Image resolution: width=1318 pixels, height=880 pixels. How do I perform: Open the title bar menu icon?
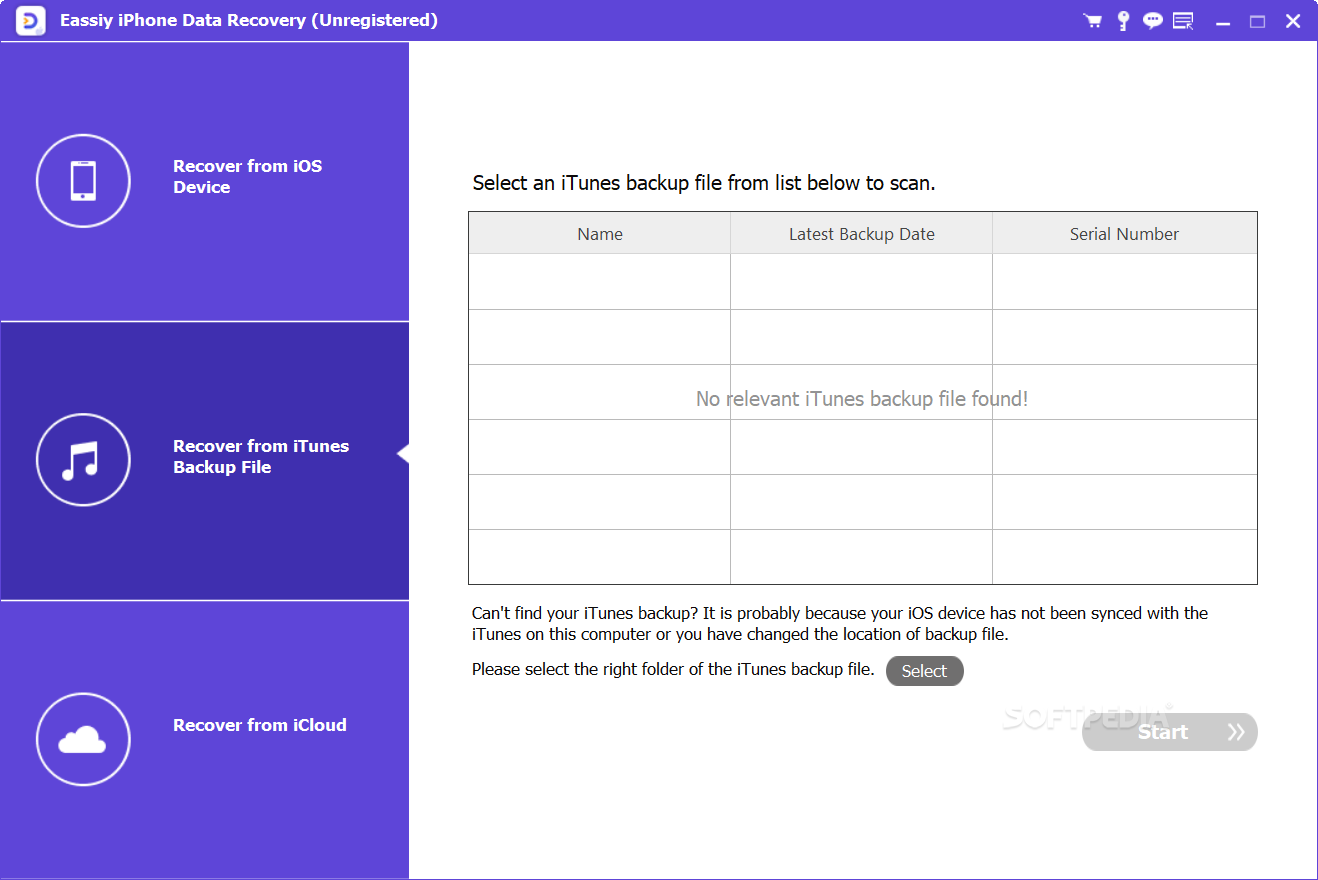[1184, 21]
